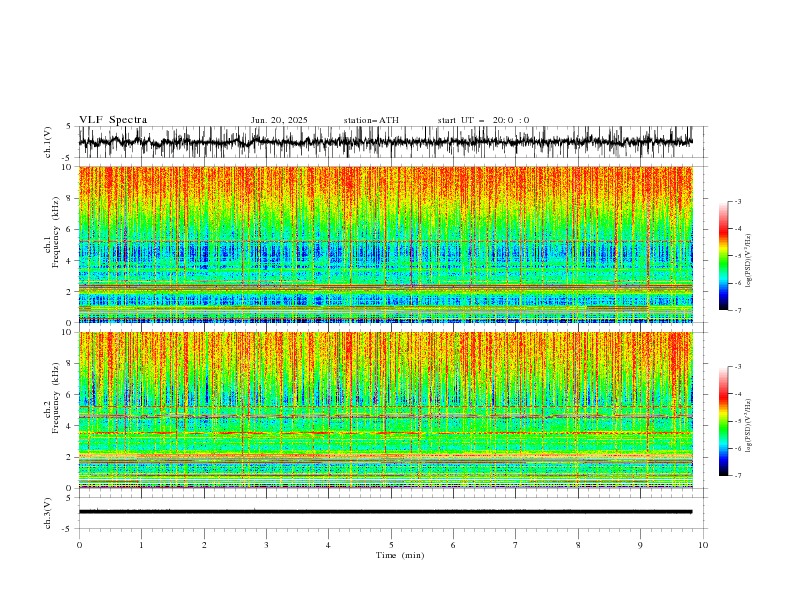Click the "6" kHz tick of ch.2 frequency axis
The width and height of the screenshot is (792, 612).
coord(70,395)
